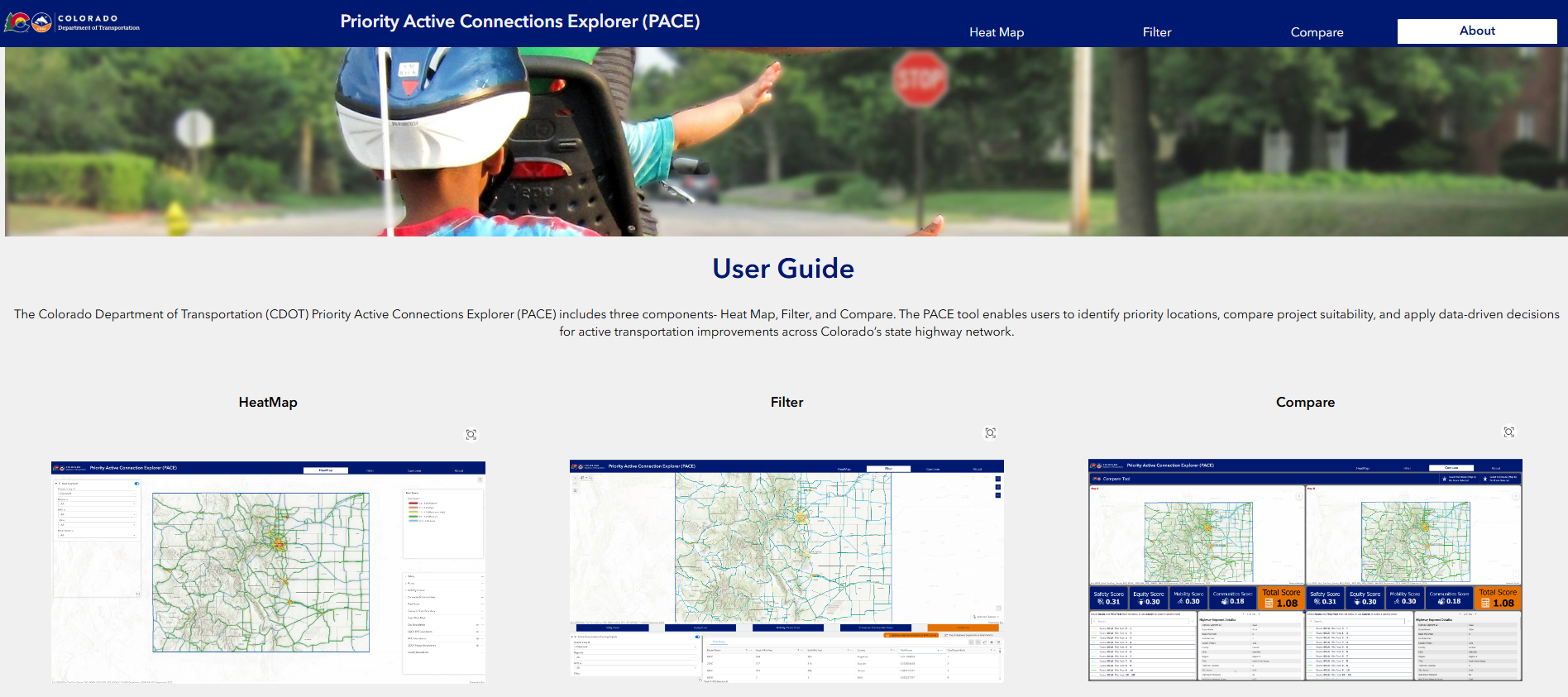Enlarge the Compare screenshot via expand icon
This screenshot has height=697, width=1568.
click(x=1508, y=432)
